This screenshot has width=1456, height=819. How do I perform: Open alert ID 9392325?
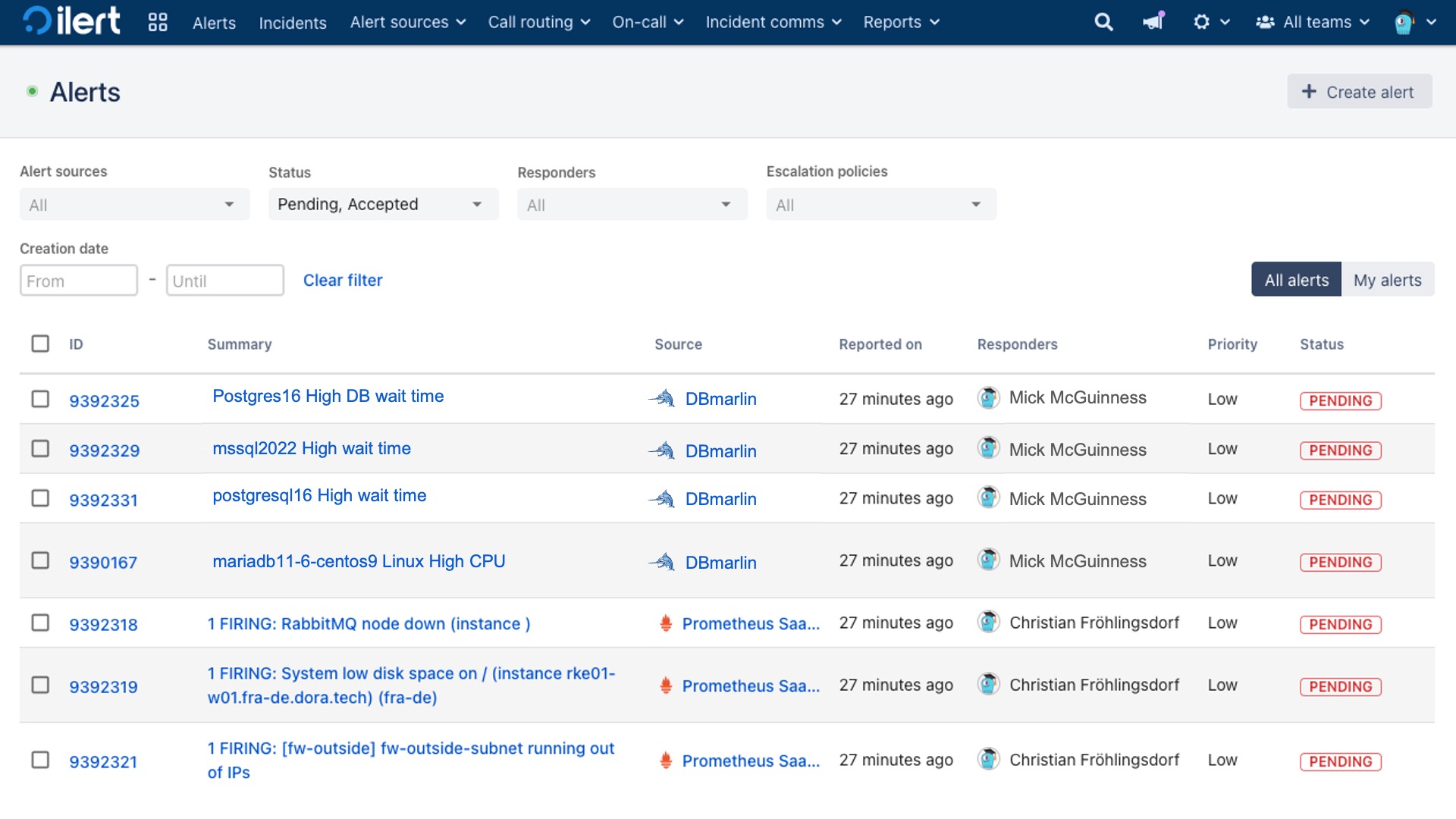[105, 400]
